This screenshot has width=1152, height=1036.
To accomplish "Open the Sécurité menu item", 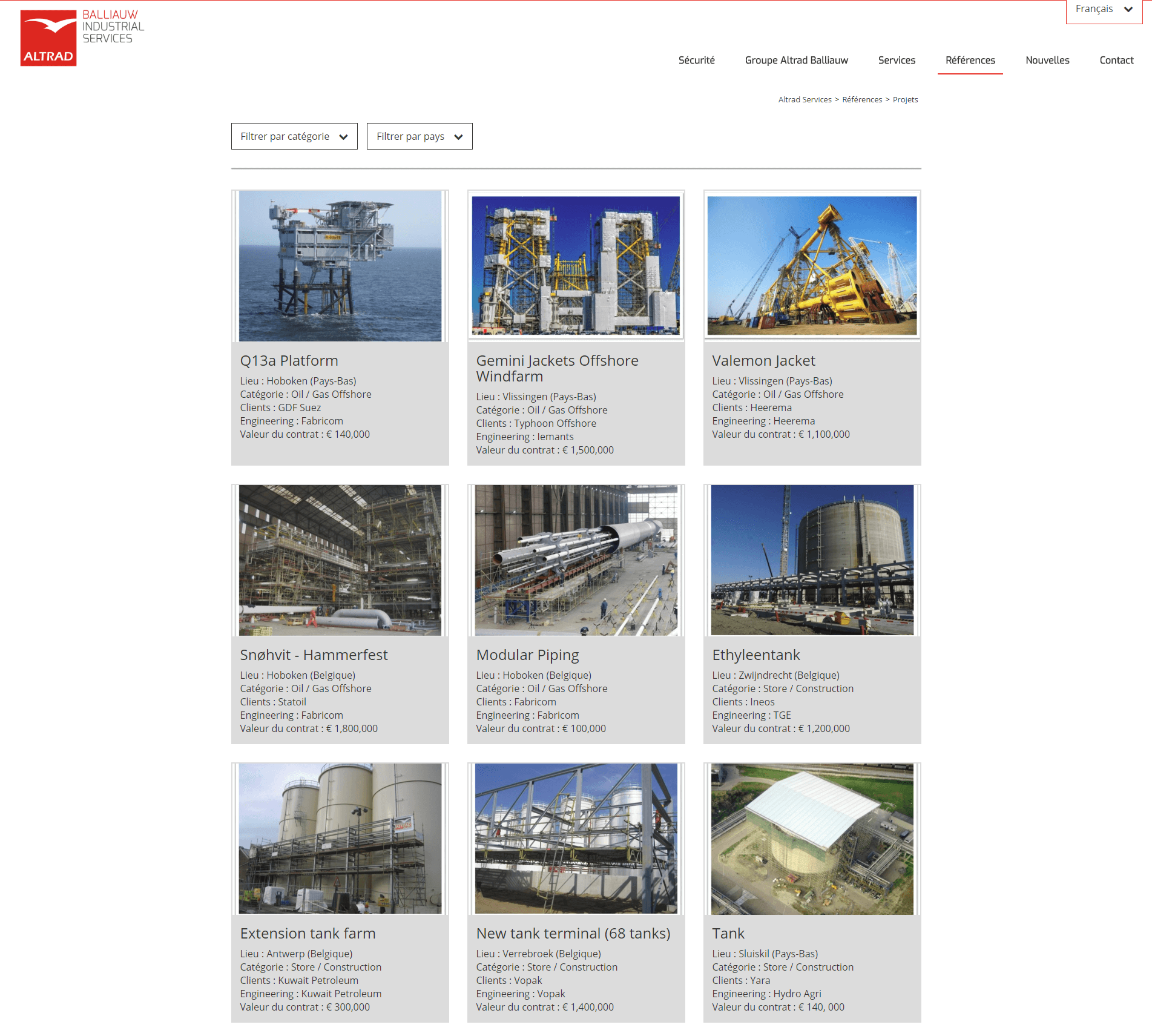I will pos(696,60).
